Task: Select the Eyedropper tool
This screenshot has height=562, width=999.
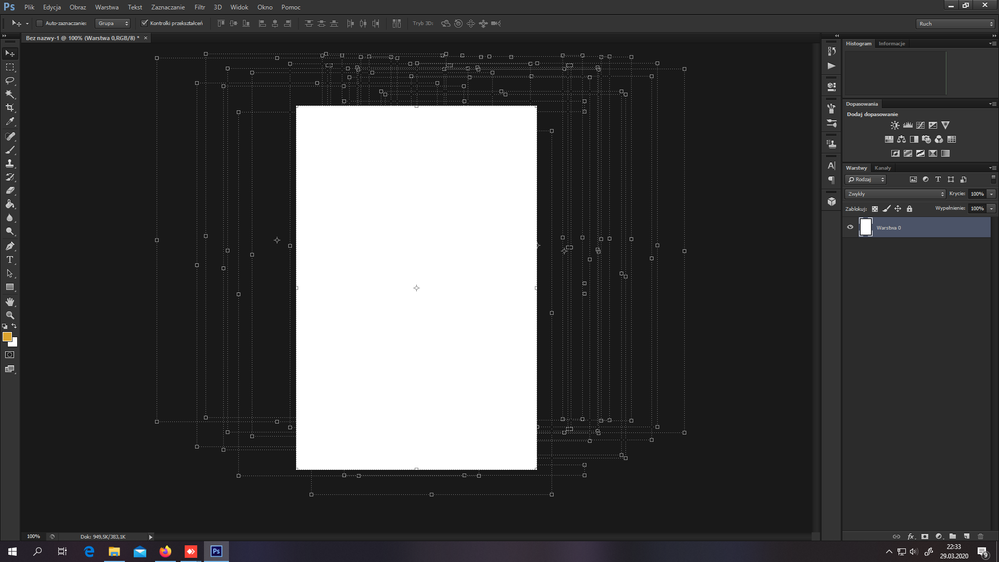Action: [x=10, y=122]
